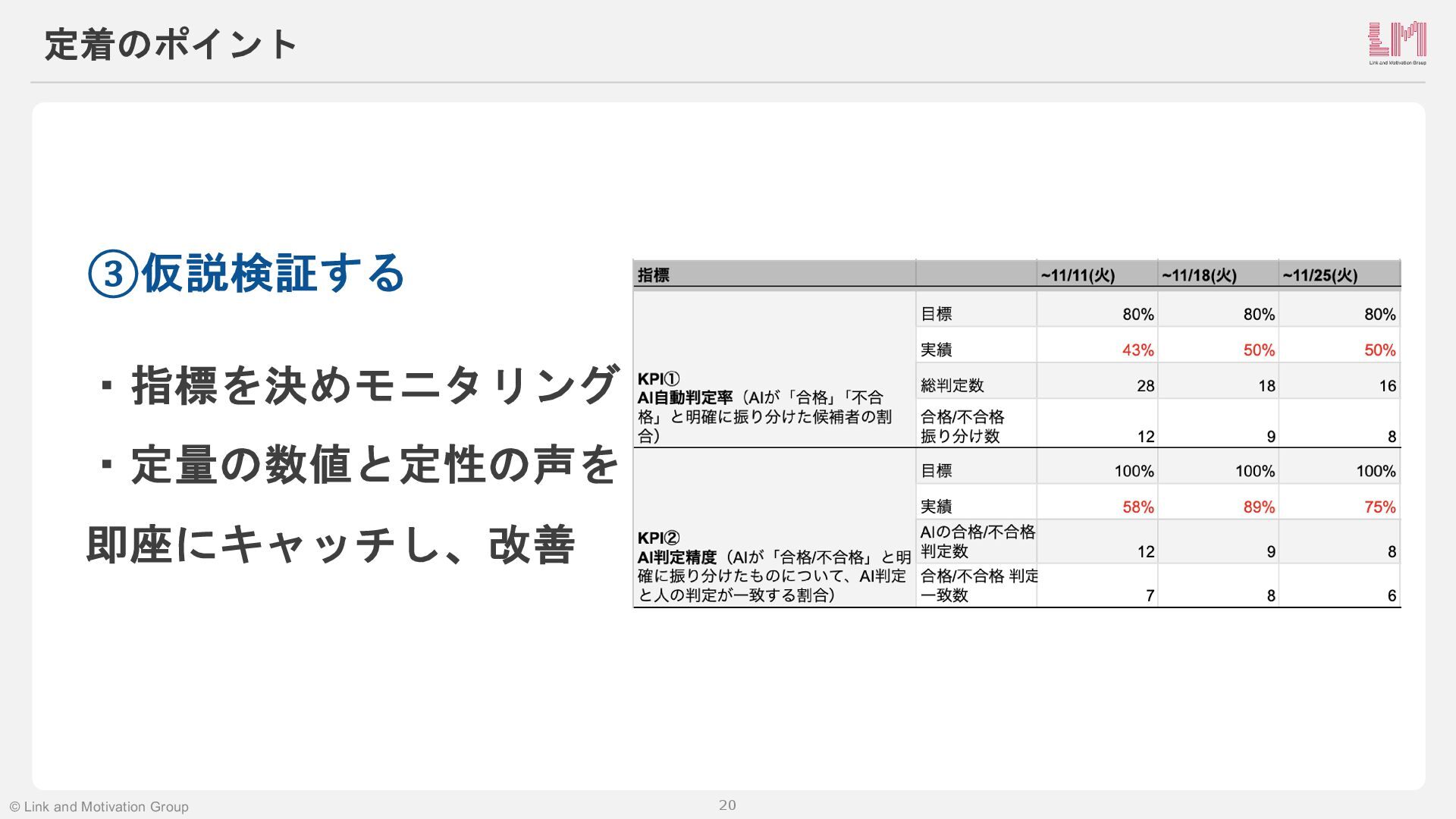1456x819 pixels.
Task: Click the Link and Motivation Group logo
Action: 1397,42
